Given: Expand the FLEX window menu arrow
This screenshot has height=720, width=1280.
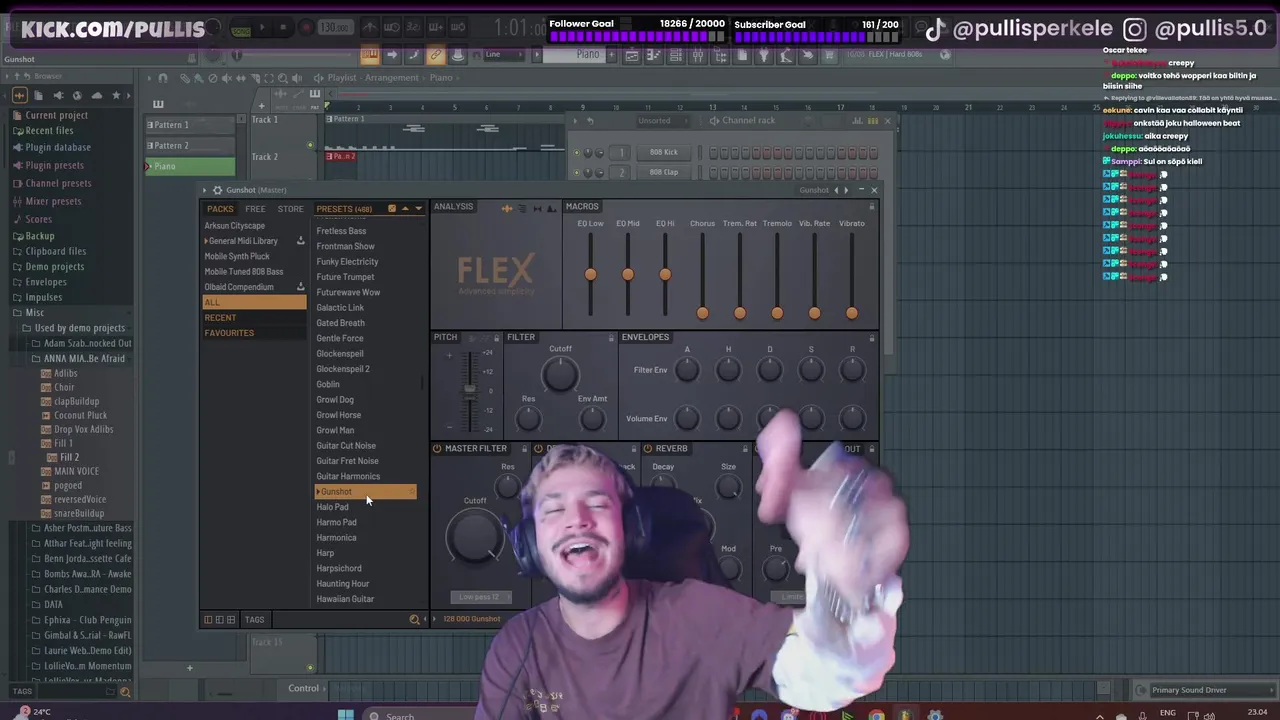Looking at the screenshot, I should (x=205, y=190).
